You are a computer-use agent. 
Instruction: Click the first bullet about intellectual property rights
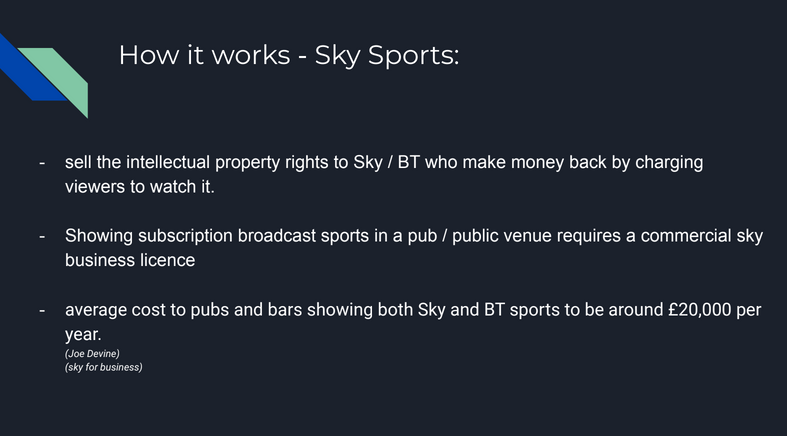pyautogui.click(x=384, y=174)
